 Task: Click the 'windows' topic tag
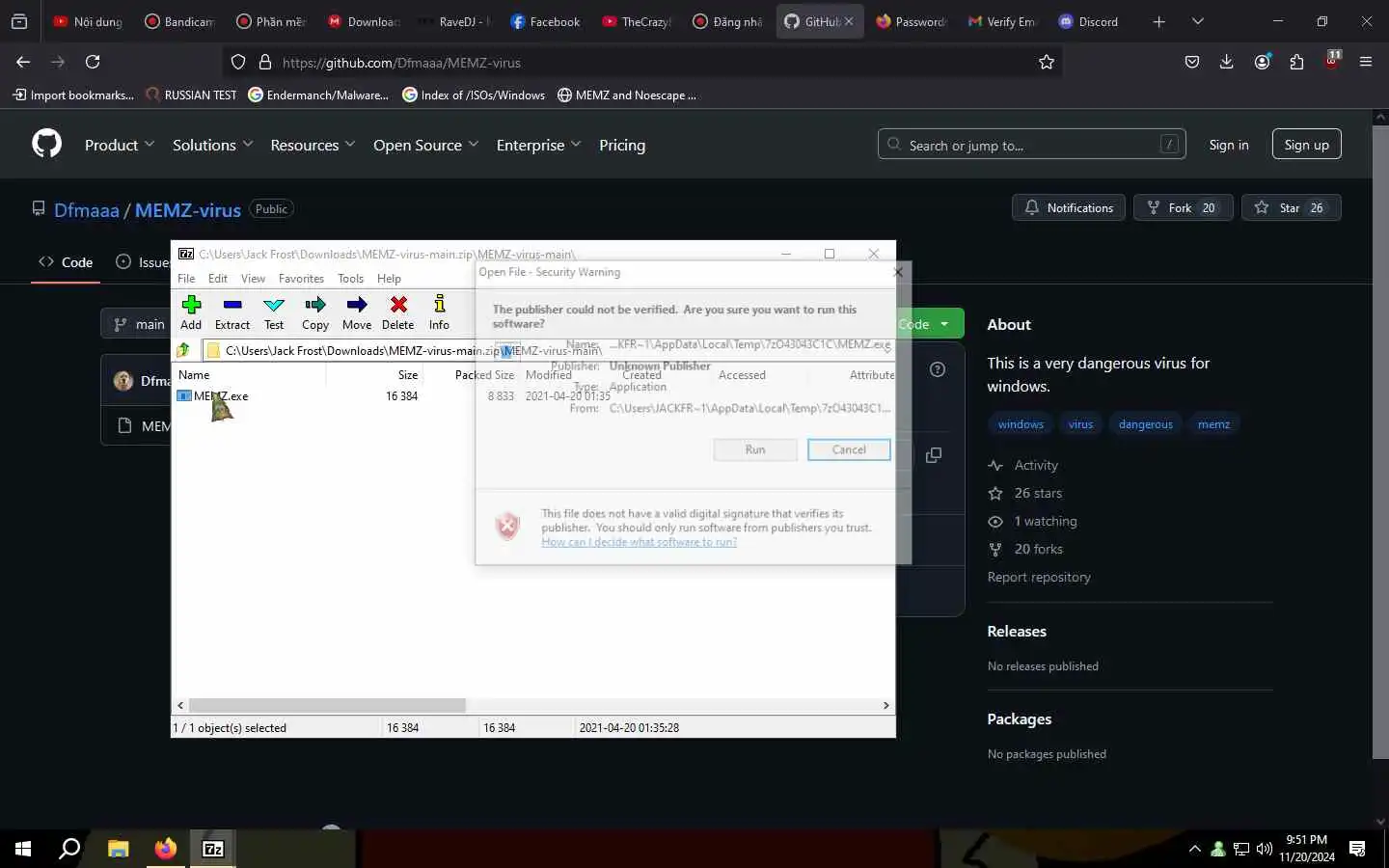click(1021, 424)
